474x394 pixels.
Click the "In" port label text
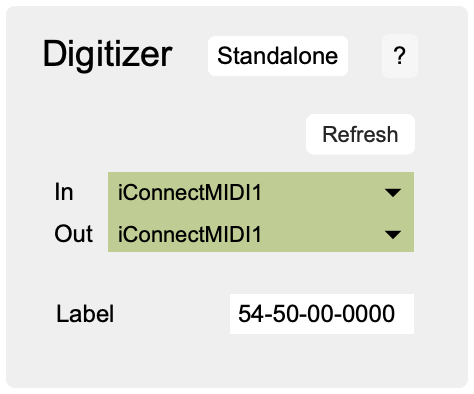click(64, 192)
